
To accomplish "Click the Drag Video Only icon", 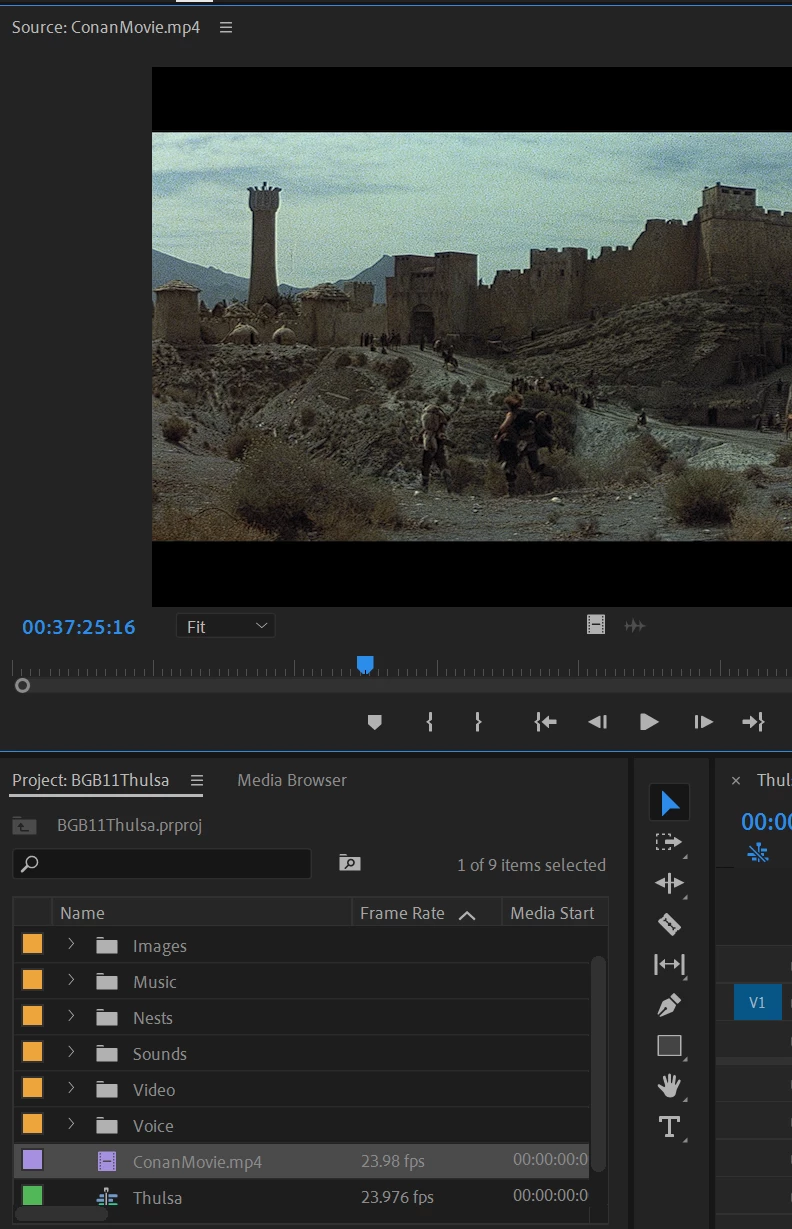I will coord(596,625).
